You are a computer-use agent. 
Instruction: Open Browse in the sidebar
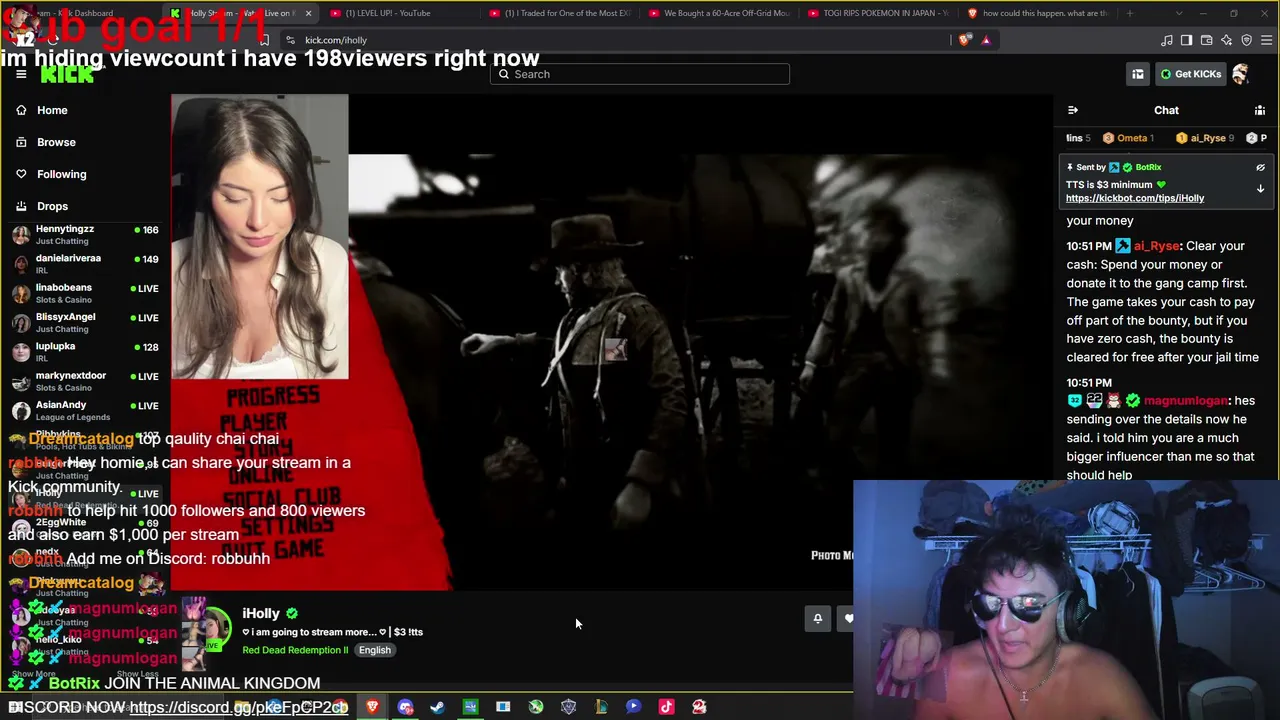pos(56,142)
